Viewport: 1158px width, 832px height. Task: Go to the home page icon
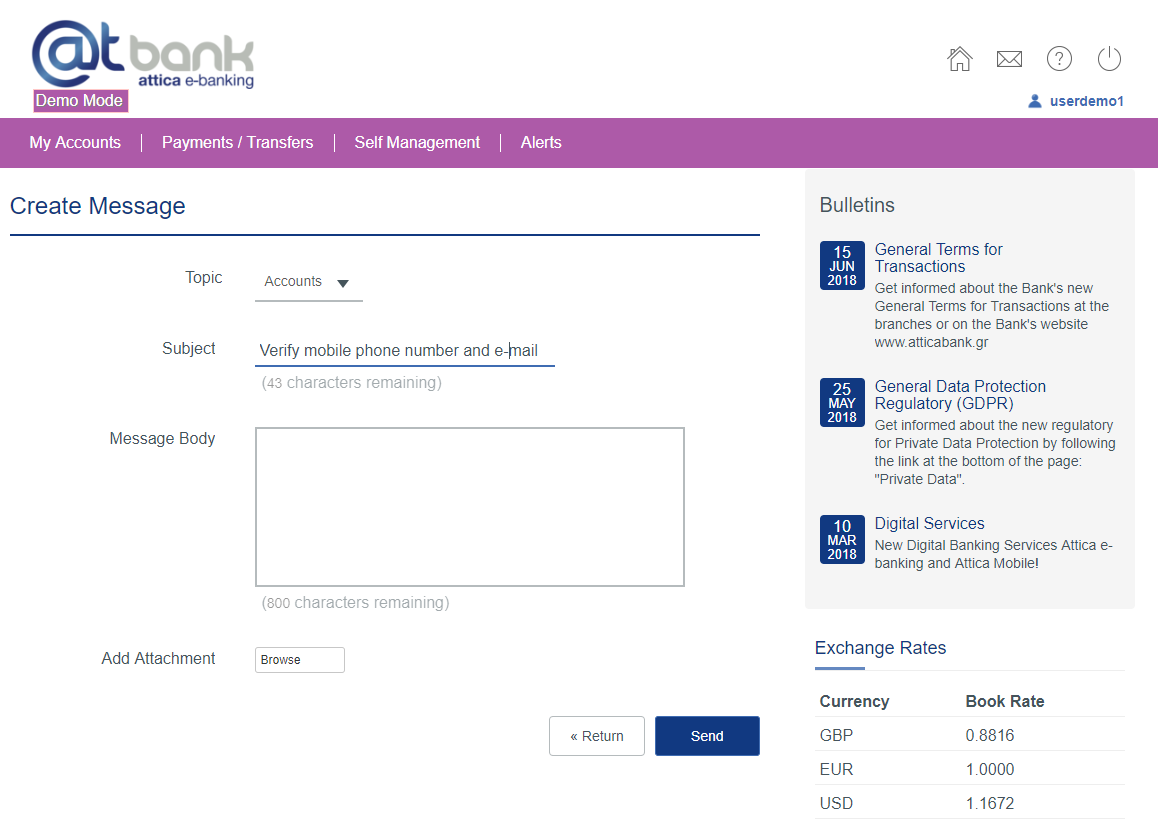tap(959, 59)
